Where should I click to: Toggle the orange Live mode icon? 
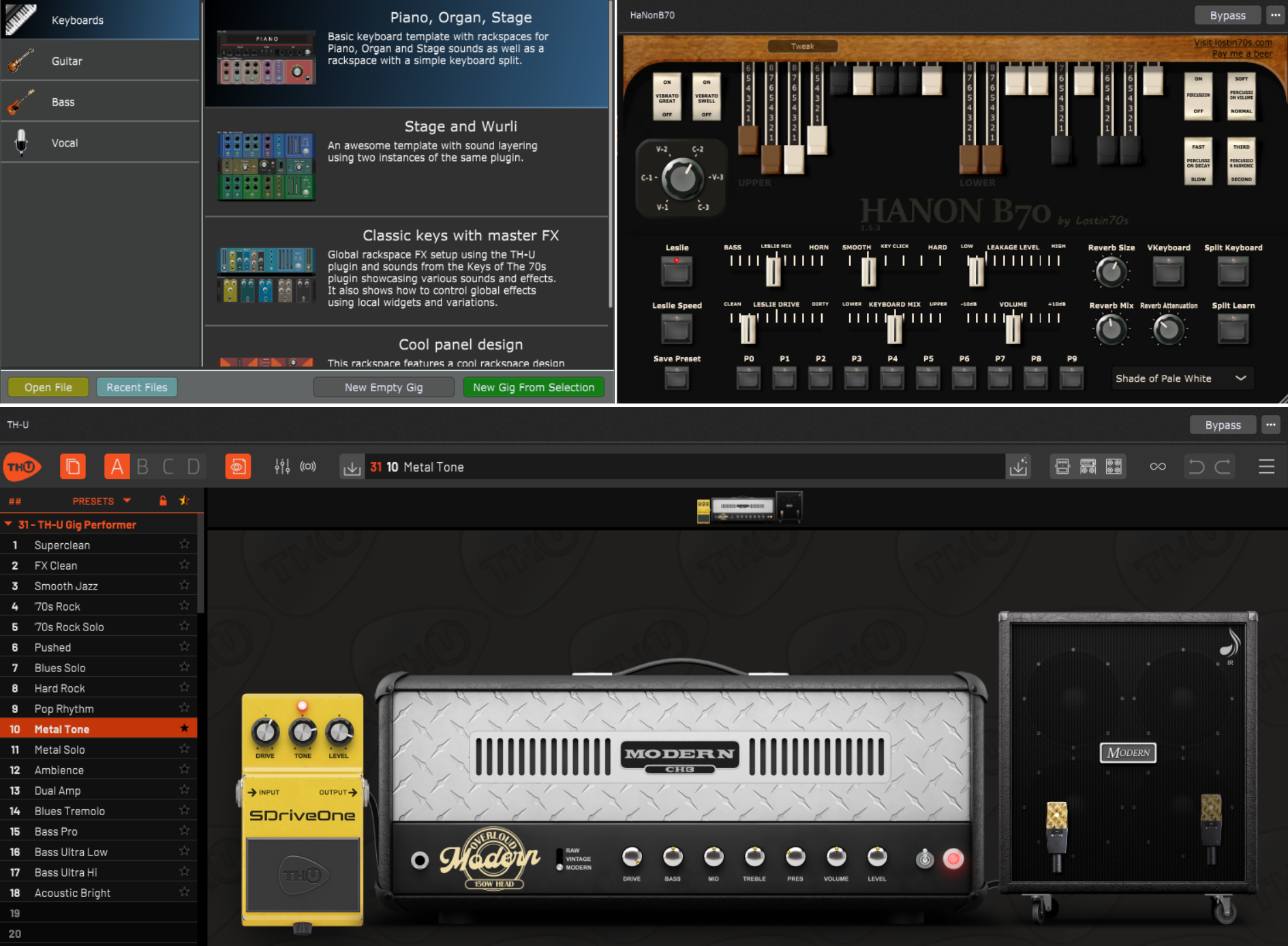[238, 467]
